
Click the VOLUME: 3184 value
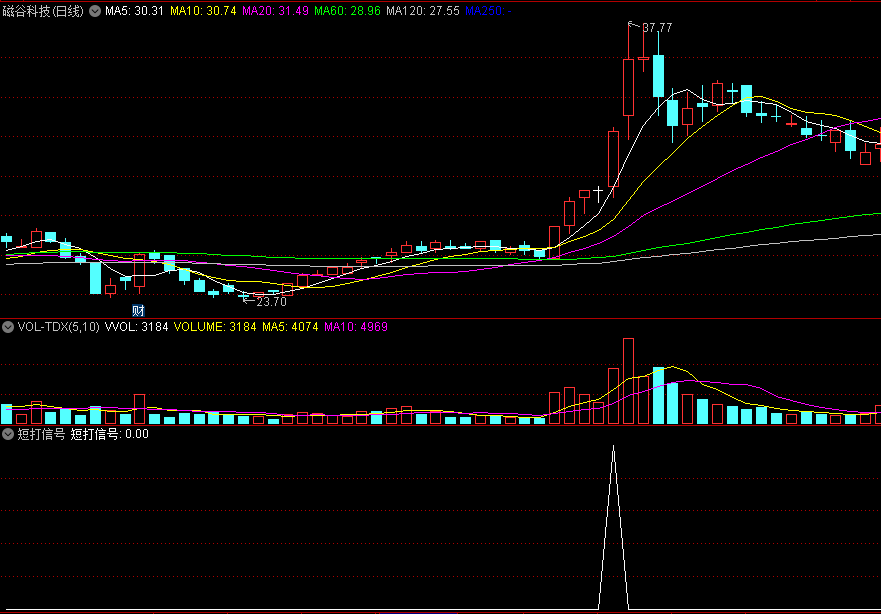[x=215, y=327]
